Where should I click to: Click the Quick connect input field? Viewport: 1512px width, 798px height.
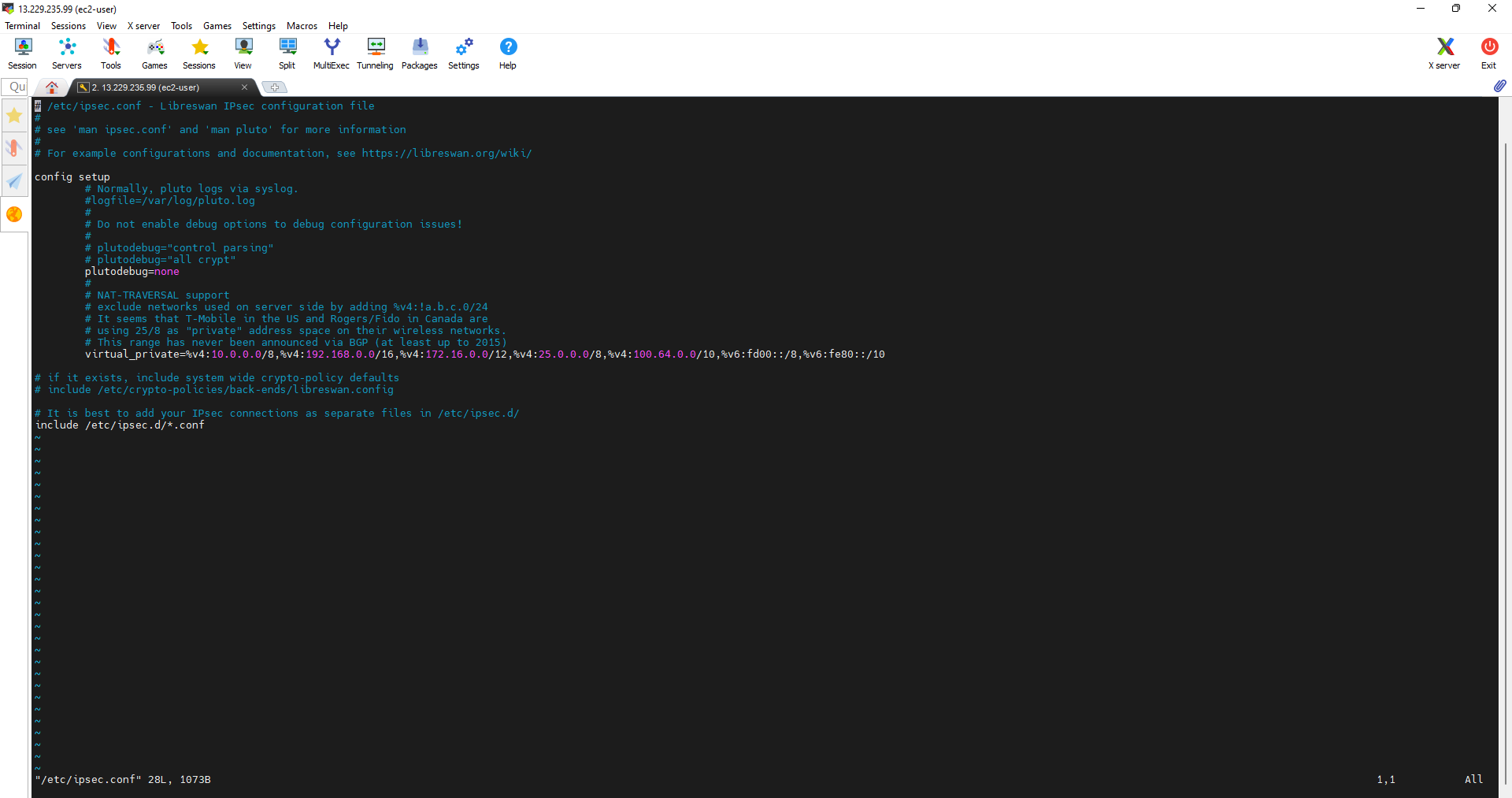click(x=16, y=87)
